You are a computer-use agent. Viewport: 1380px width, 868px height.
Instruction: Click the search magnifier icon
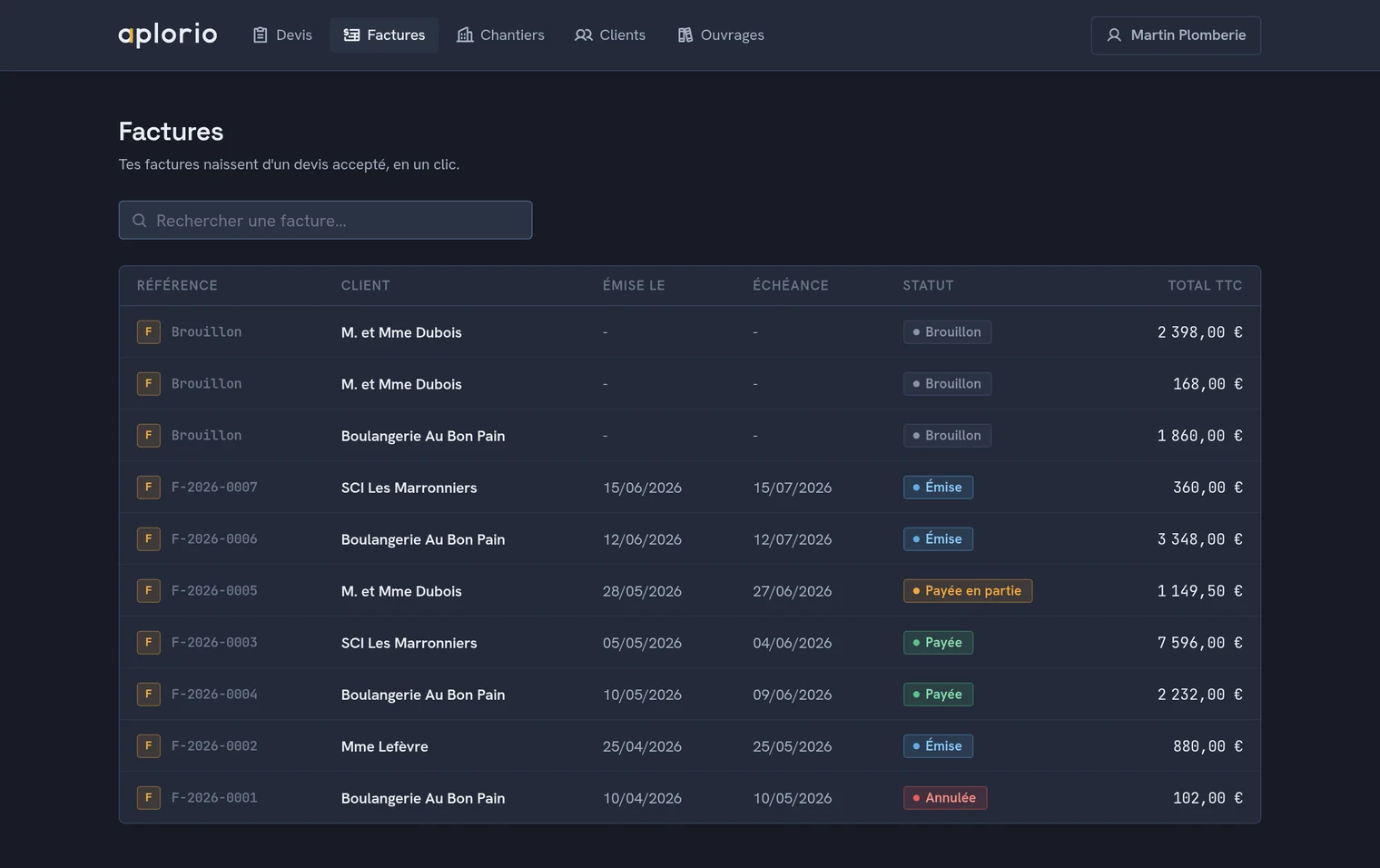140,221
